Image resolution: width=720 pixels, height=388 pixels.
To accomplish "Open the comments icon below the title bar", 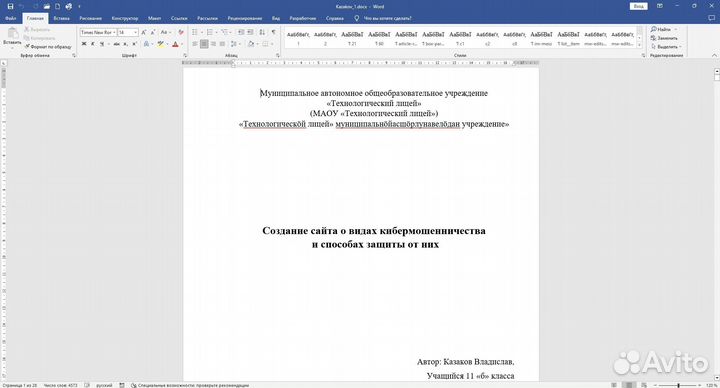I will [712, 18].
